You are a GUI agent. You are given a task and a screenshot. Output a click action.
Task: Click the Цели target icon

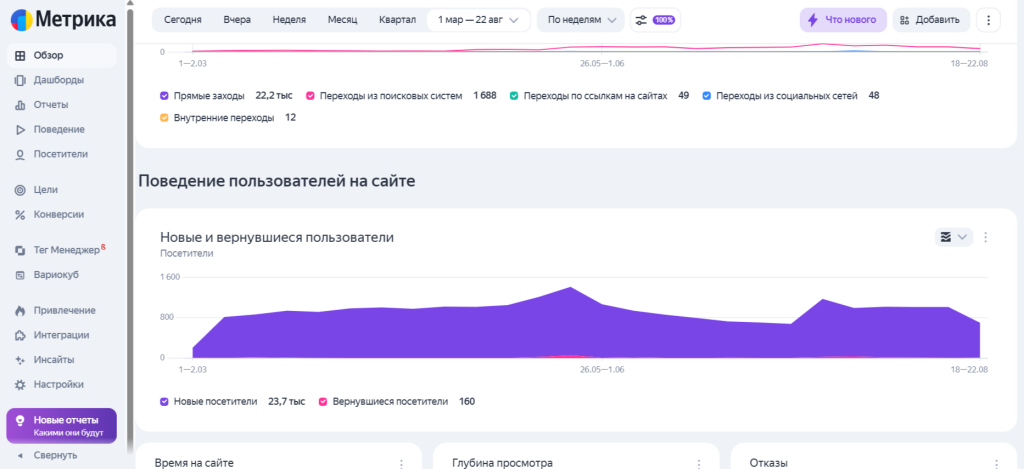point(20,189)
